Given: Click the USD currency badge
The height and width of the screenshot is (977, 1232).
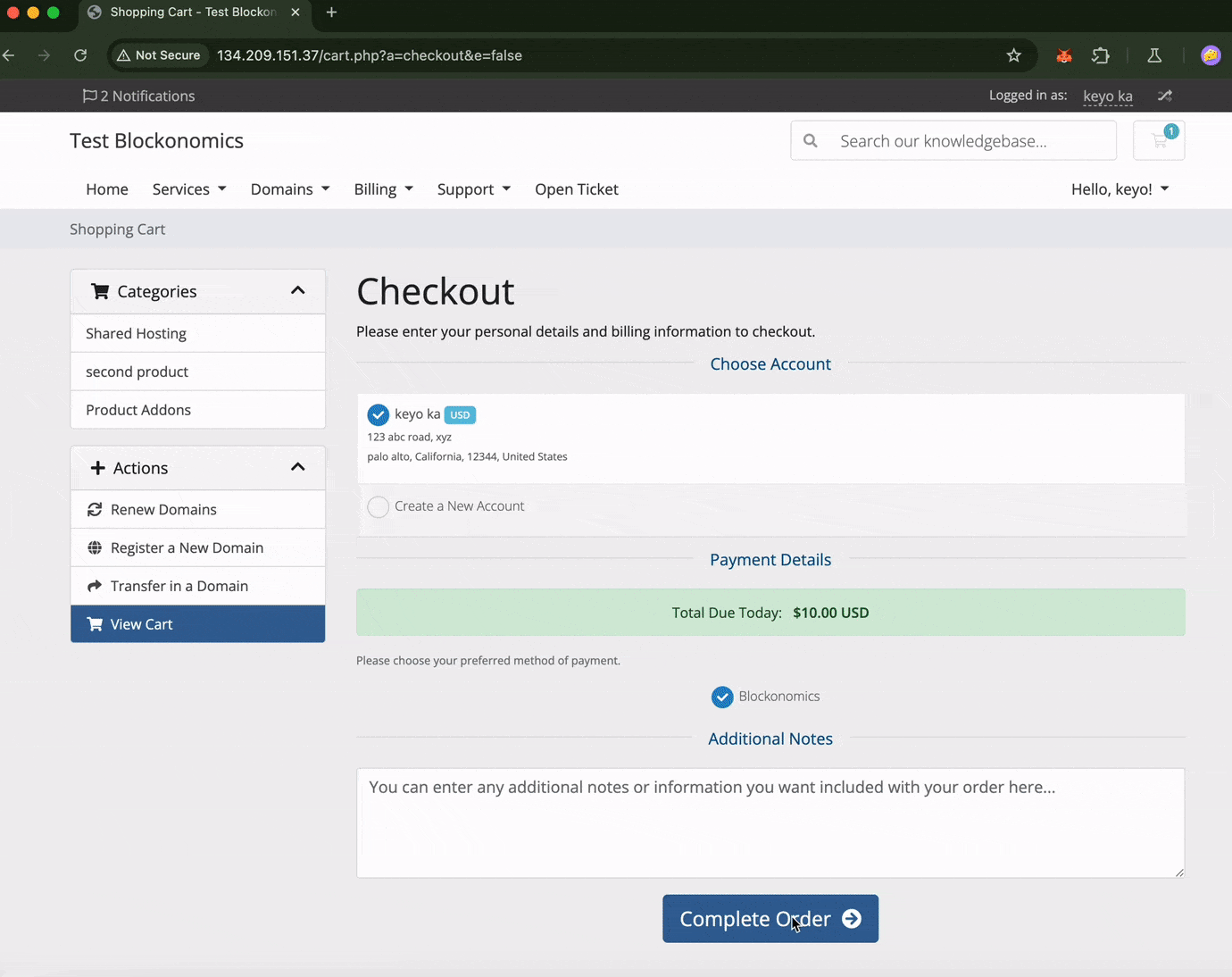Looking at the screenshot, I should 460,414.
